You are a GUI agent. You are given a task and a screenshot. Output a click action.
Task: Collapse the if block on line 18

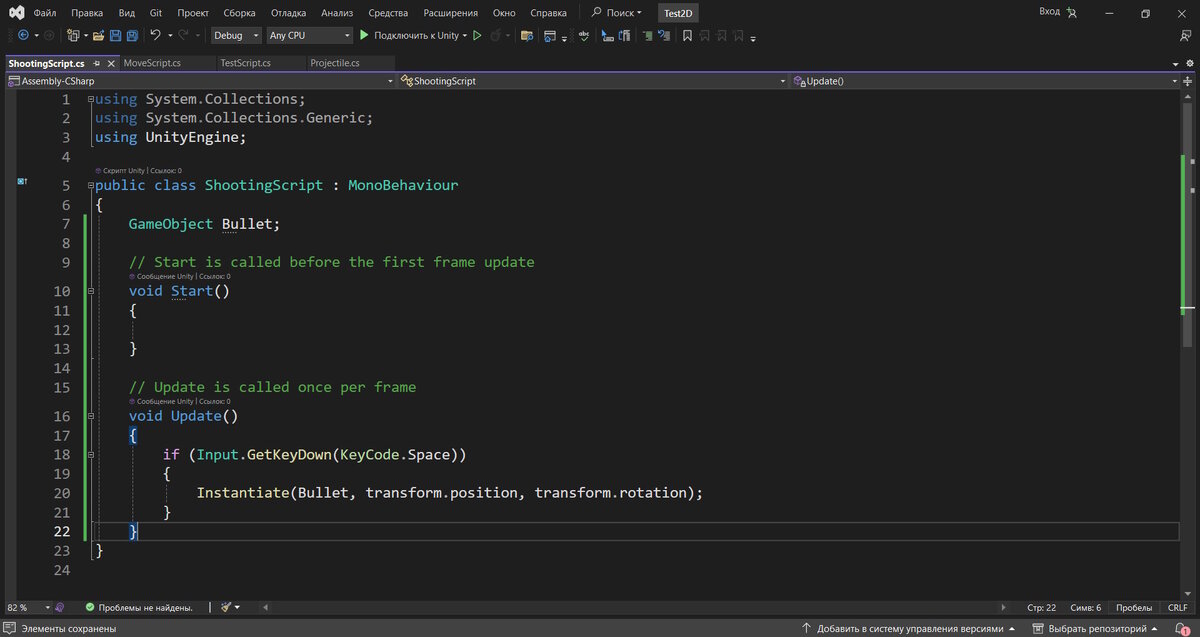pyautogui.click(x=92, y=454)
